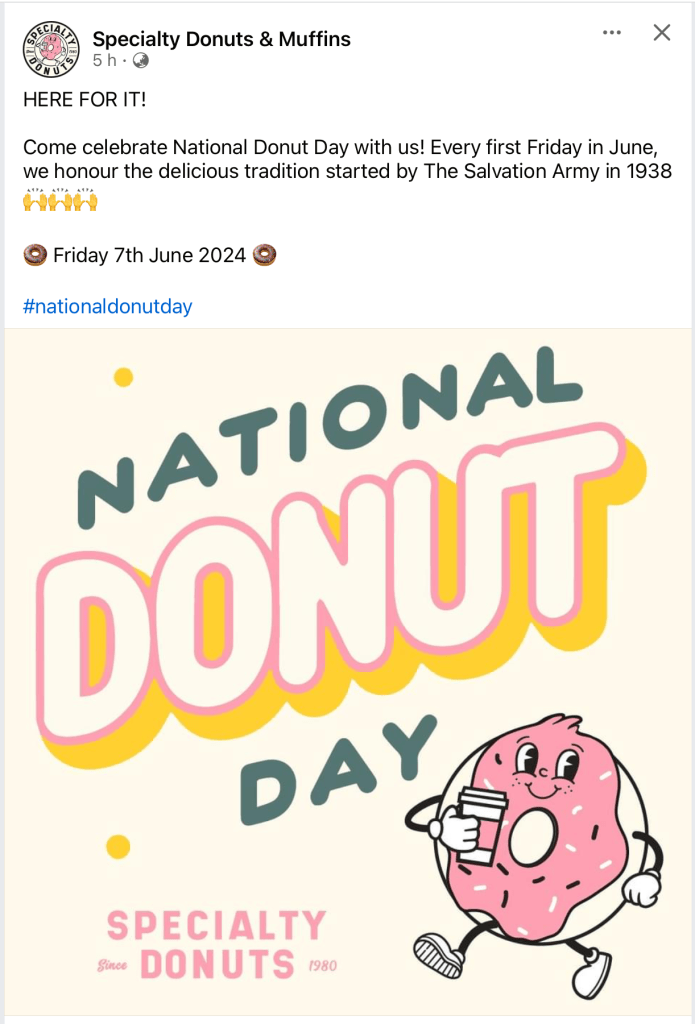695x1024 pixels.
Task: Open the three-dots post options menu
Action: (x=612, y=33)
